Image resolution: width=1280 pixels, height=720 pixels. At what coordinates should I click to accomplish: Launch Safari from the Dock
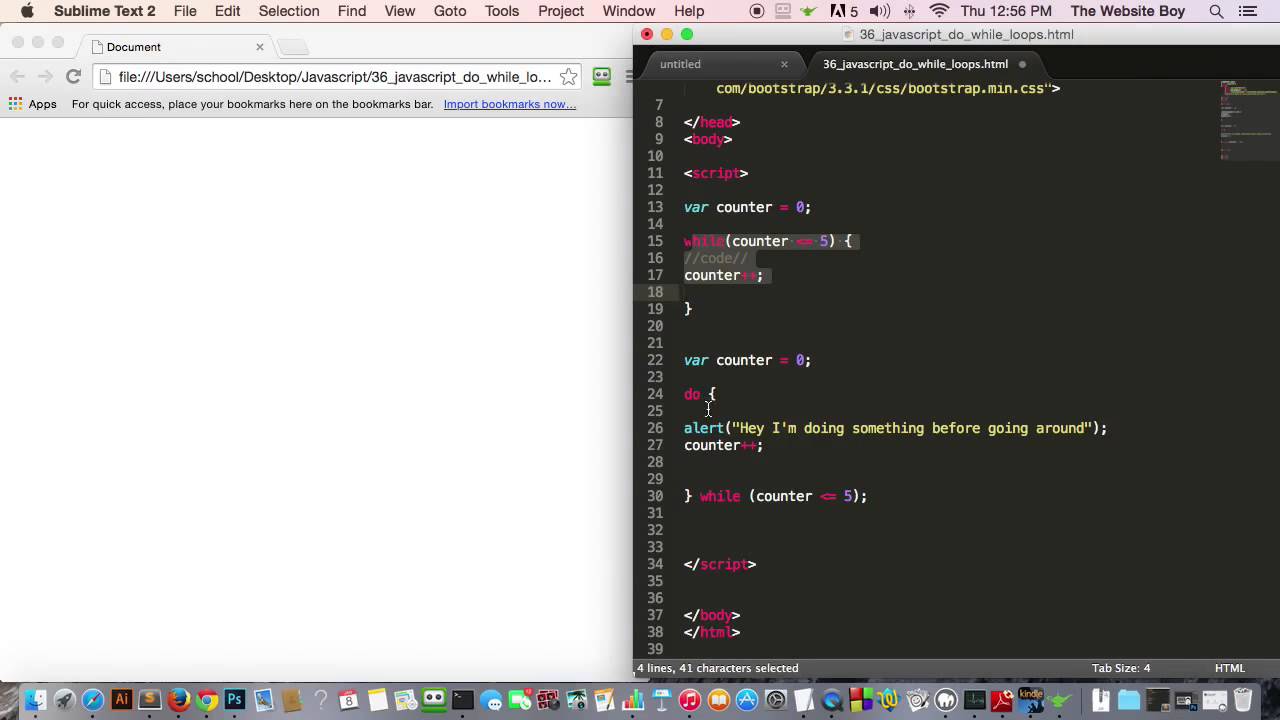(93, 700)
